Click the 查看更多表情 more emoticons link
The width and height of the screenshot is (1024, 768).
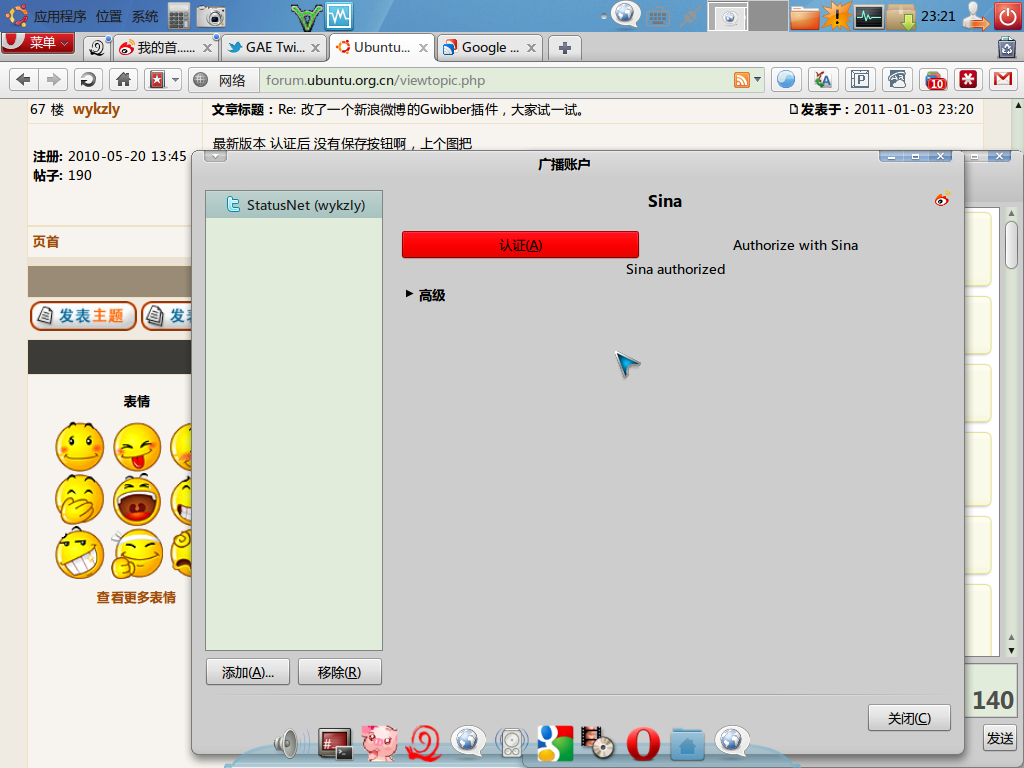pos(136,597)
